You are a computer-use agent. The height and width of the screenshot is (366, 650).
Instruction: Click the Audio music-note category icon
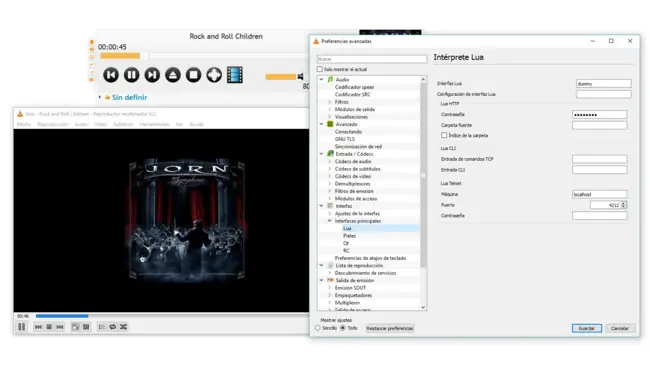coord(330,79)
